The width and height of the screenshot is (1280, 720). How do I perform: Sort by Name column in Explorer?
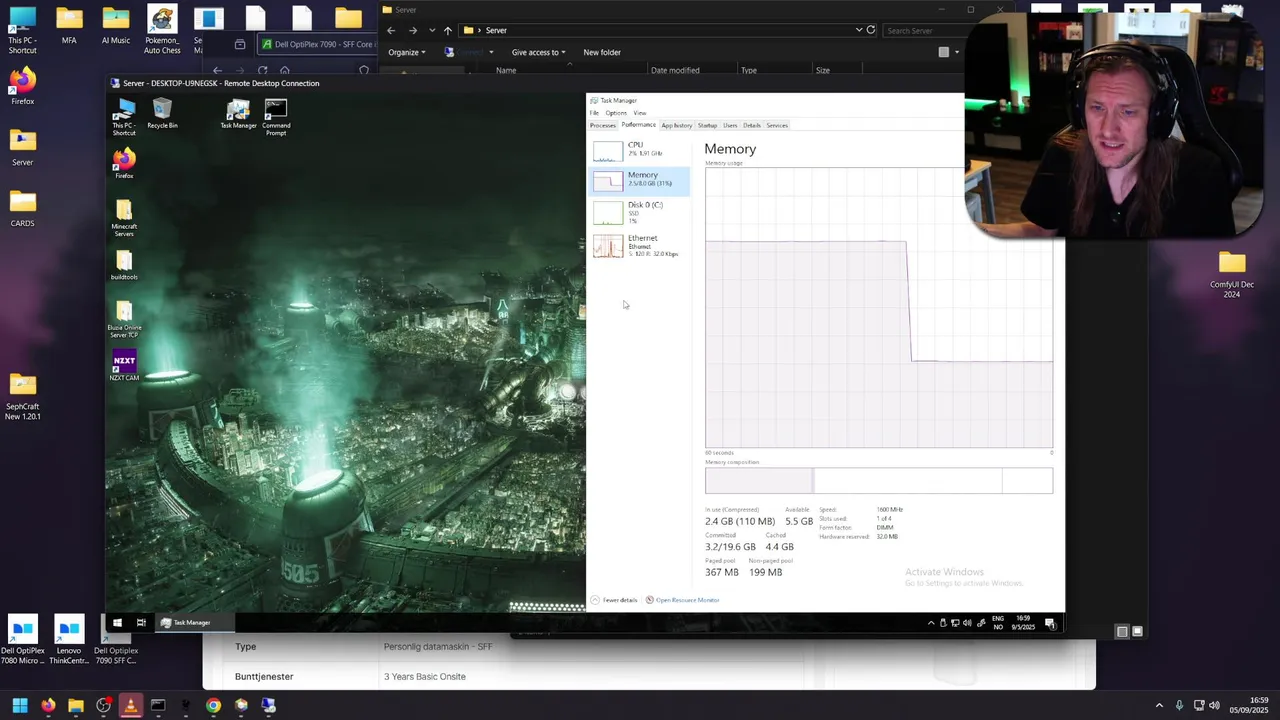tap(506, 70)
